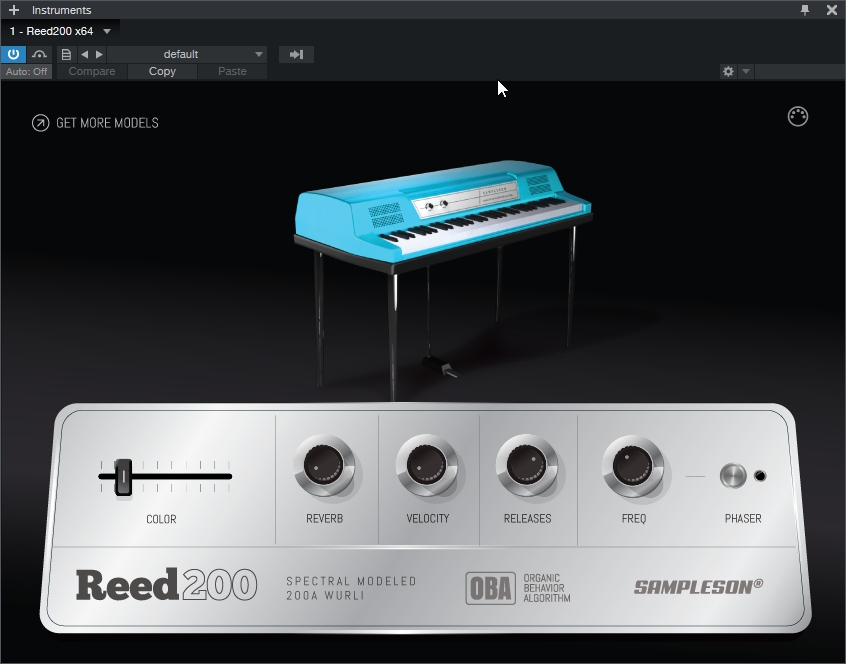This screenshot has height=664, width=846.
Task: Expand the dropdown arrow beside the gear
Action: pos(746,72)
